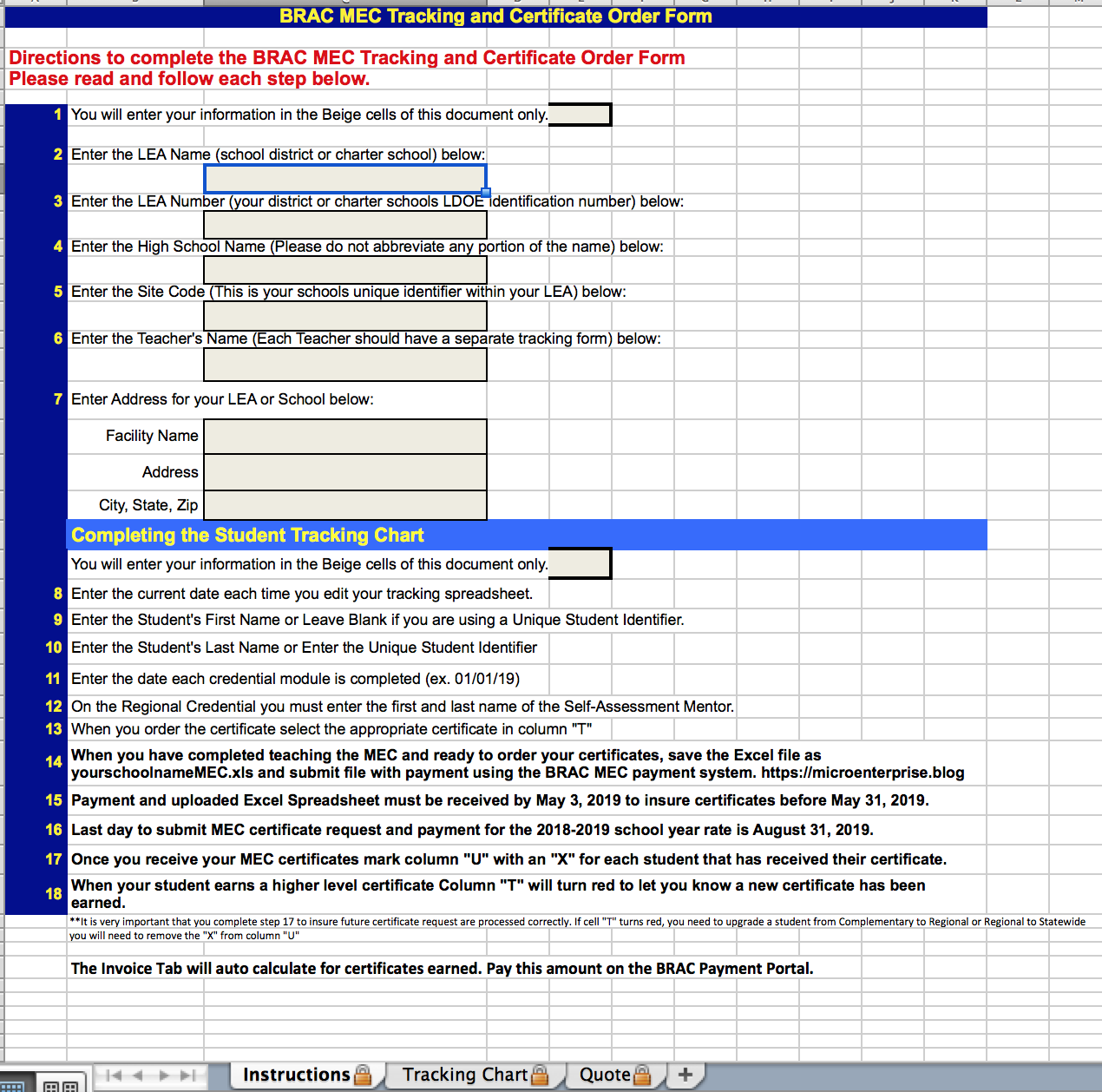This screenshot has height=1092, width=1102.
Task: Go to the previous sheet arrow
Action: [138, 1076]
